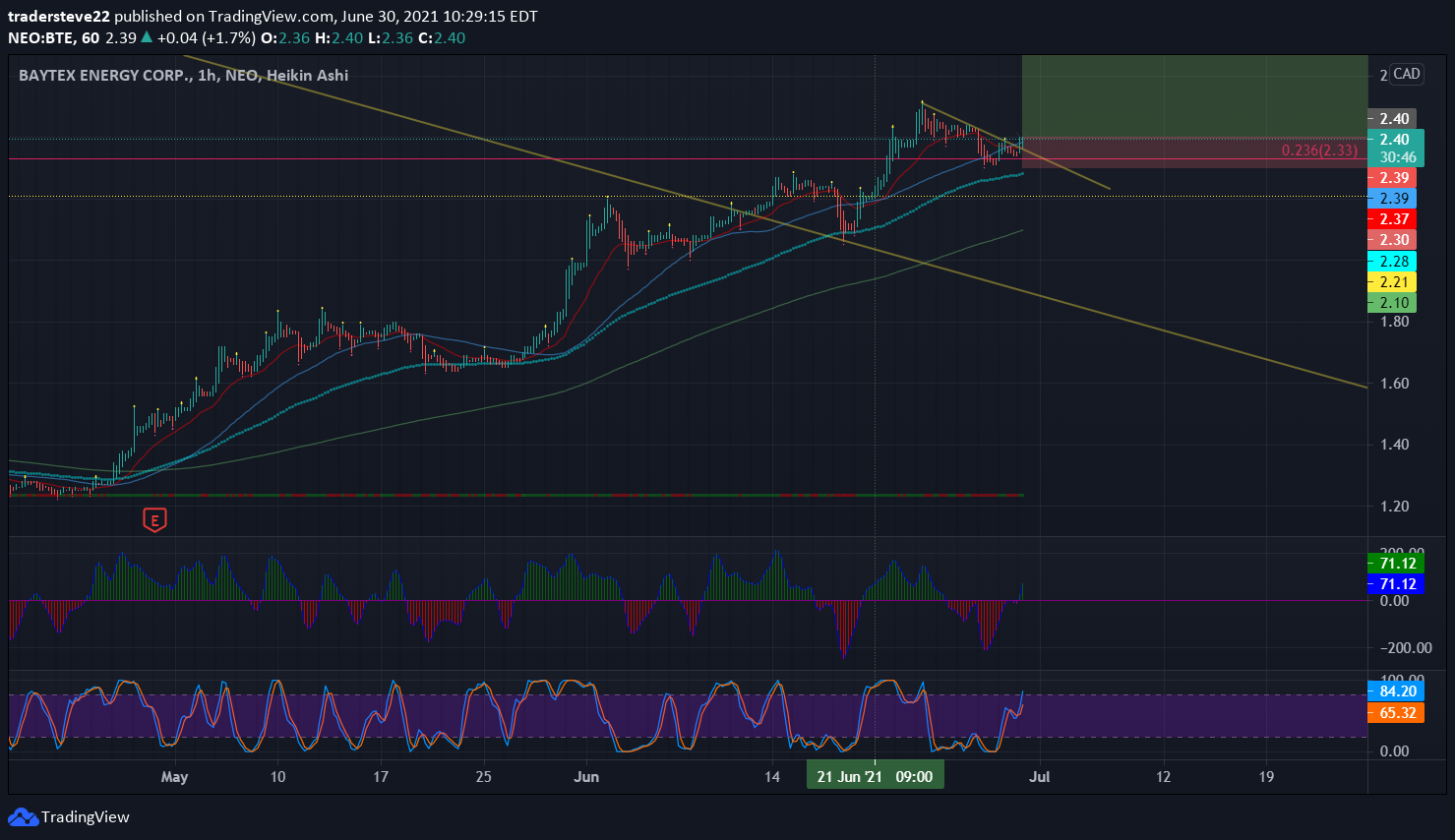Click the Jul date on the time axis
This screenshot has height=840, width=1455.
pyautogui.click(x=1040, y=777)
